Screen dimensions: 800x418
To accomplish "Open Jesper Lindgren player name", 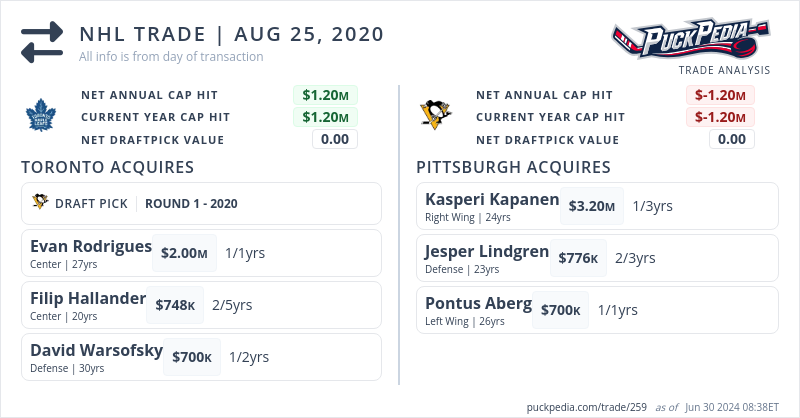I will (x=486, y=251).
